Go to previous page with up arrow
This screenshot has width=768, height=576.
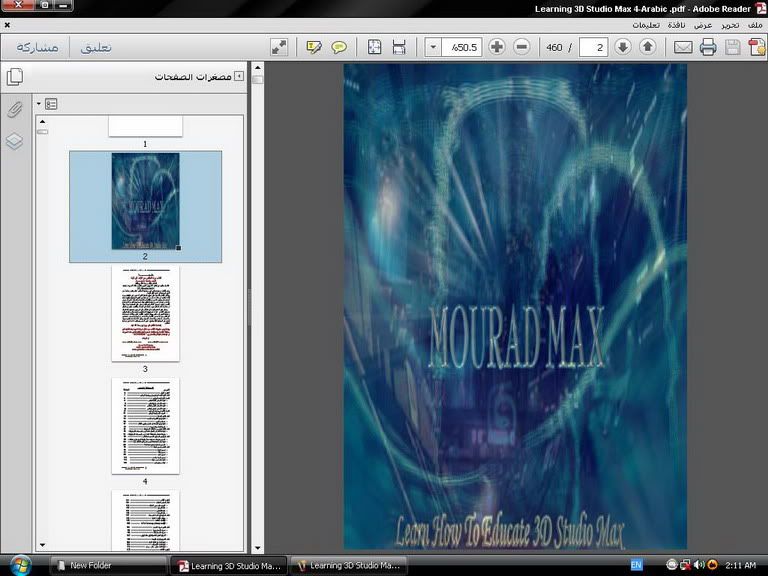point(648,47)
